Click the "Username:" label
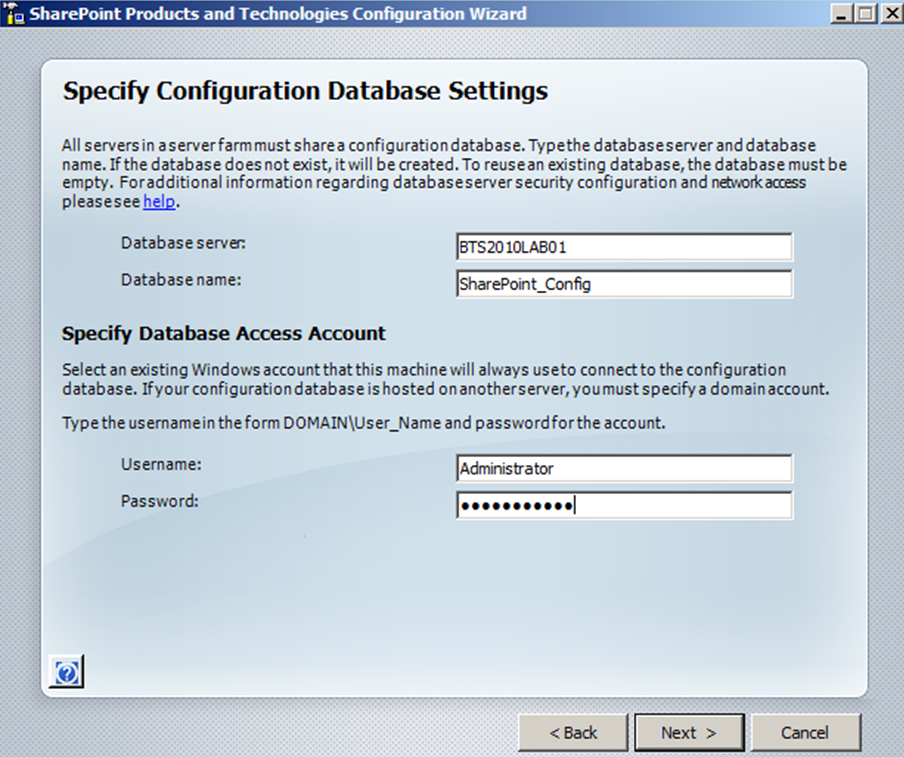The width and height of the screenshot is (904, 757). coord(161,464)
